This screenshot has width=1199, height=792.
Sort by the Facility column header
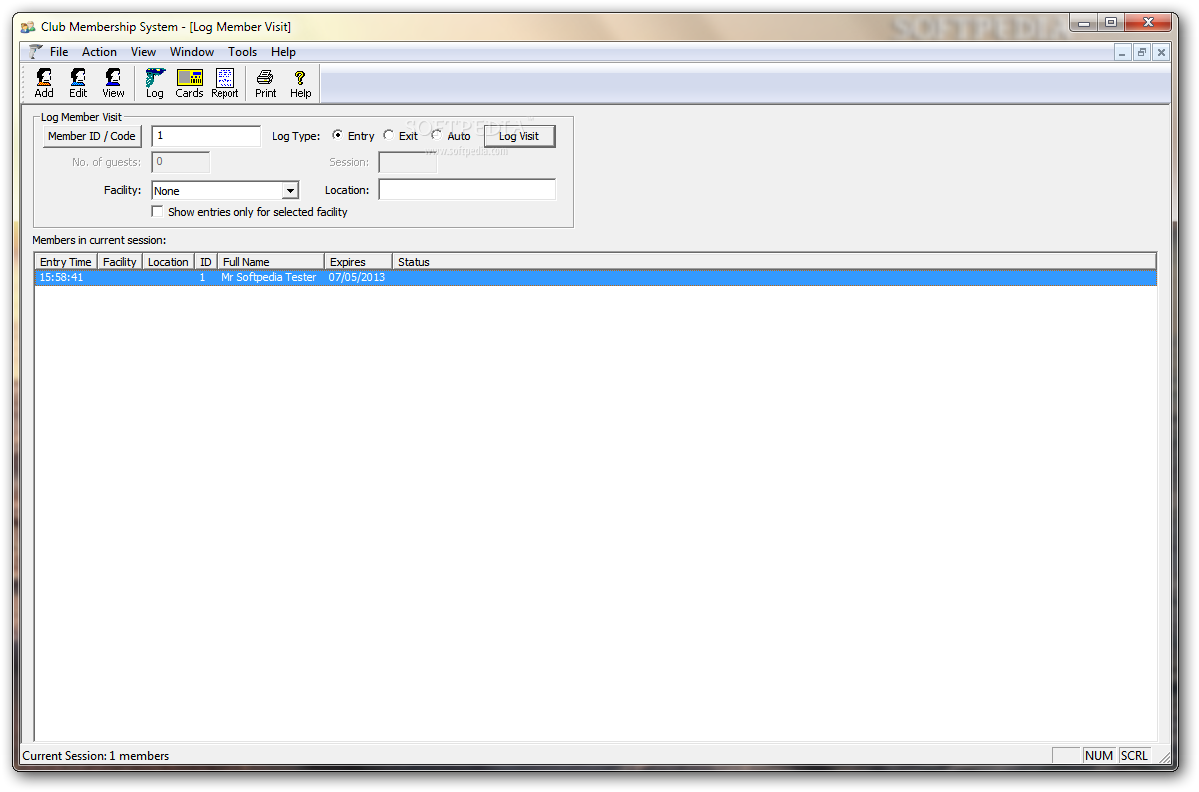(x=119, y=261)
